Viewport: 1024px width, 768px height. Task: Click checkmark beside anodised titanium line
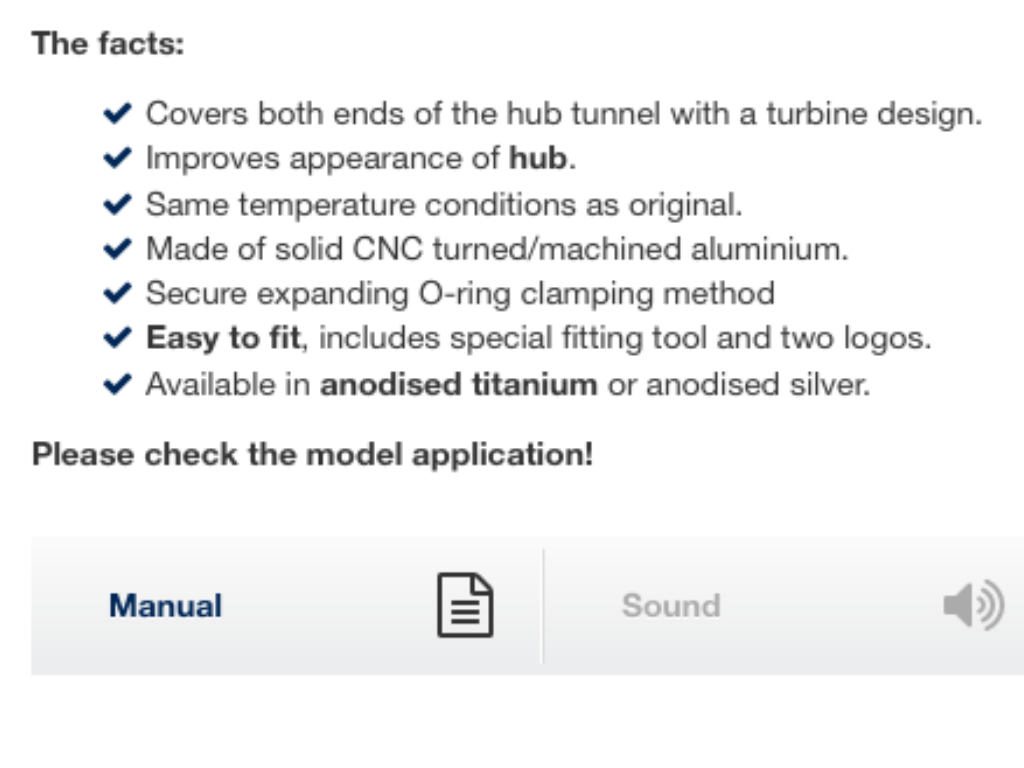click(118, 384)
